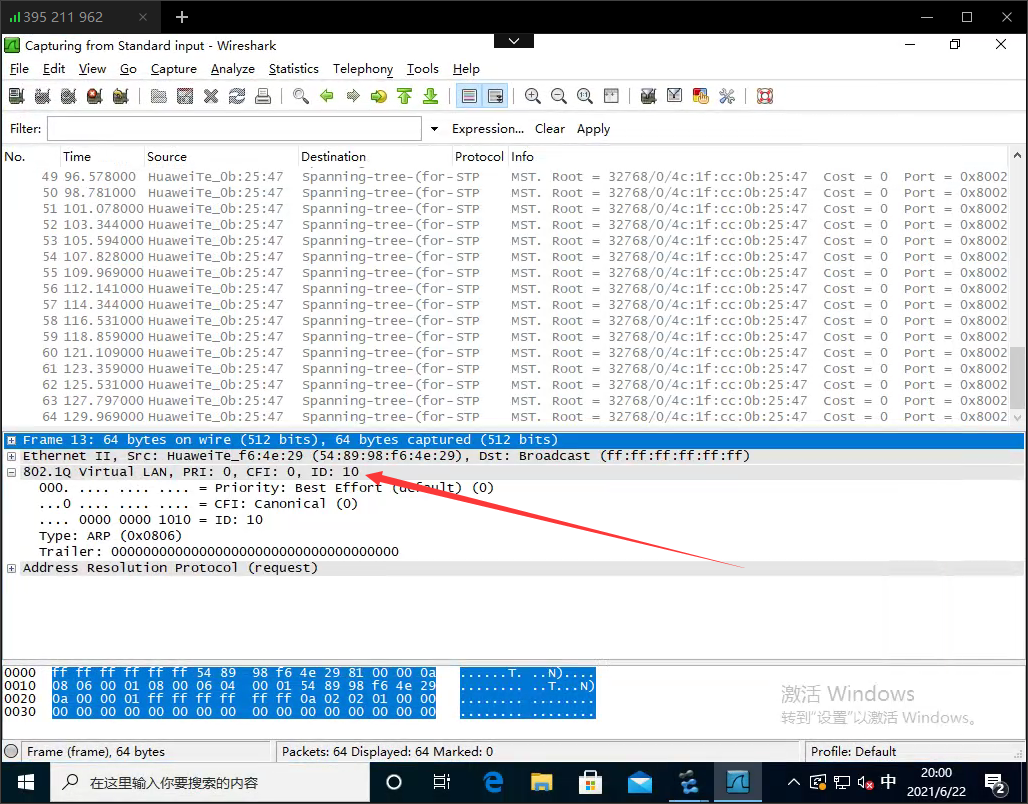Go forward in packet history arrow
Viewport: 1028px width, 804px height.
pyautogui.click(x=353, y=96)
